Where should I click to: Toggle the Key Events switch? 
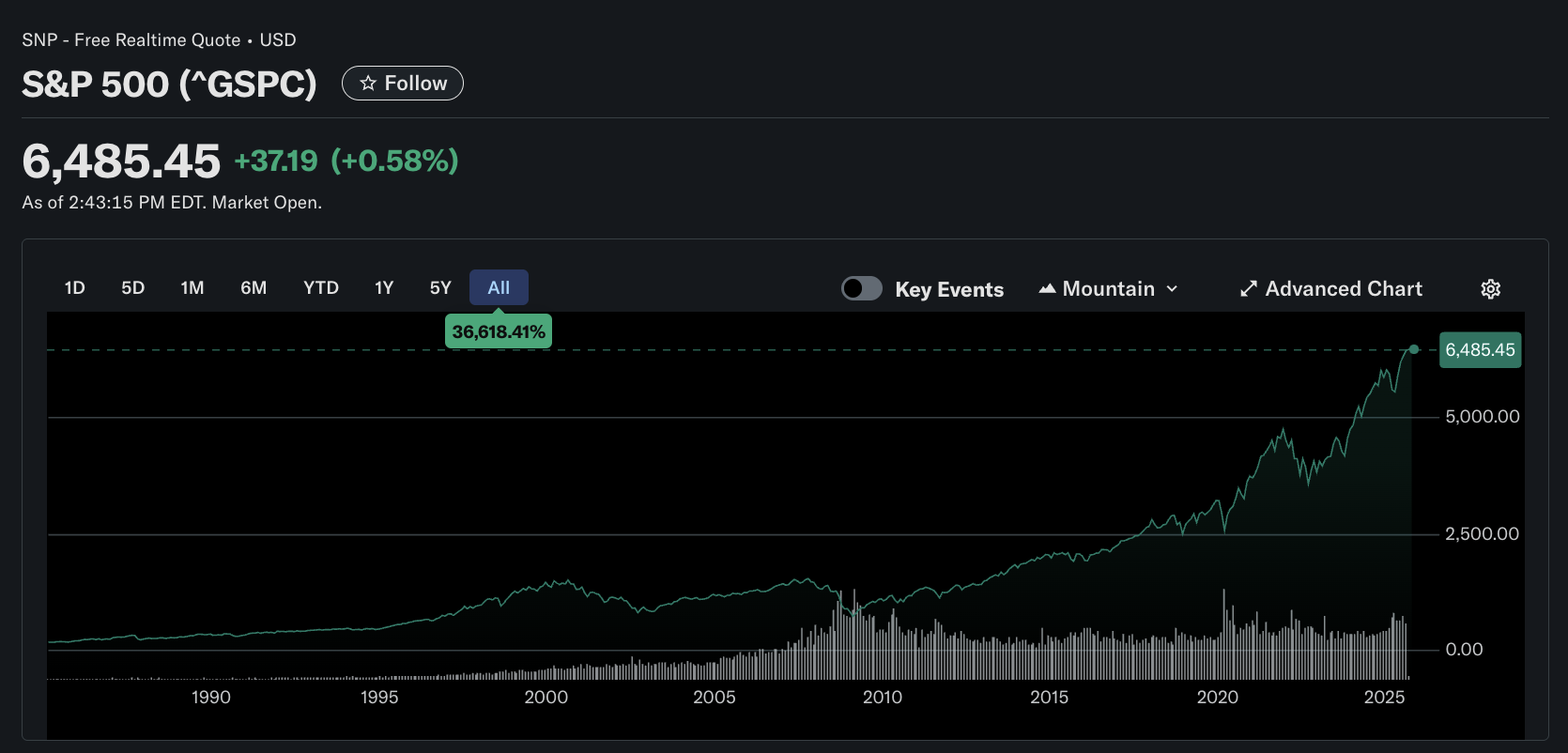click(861, 289)
